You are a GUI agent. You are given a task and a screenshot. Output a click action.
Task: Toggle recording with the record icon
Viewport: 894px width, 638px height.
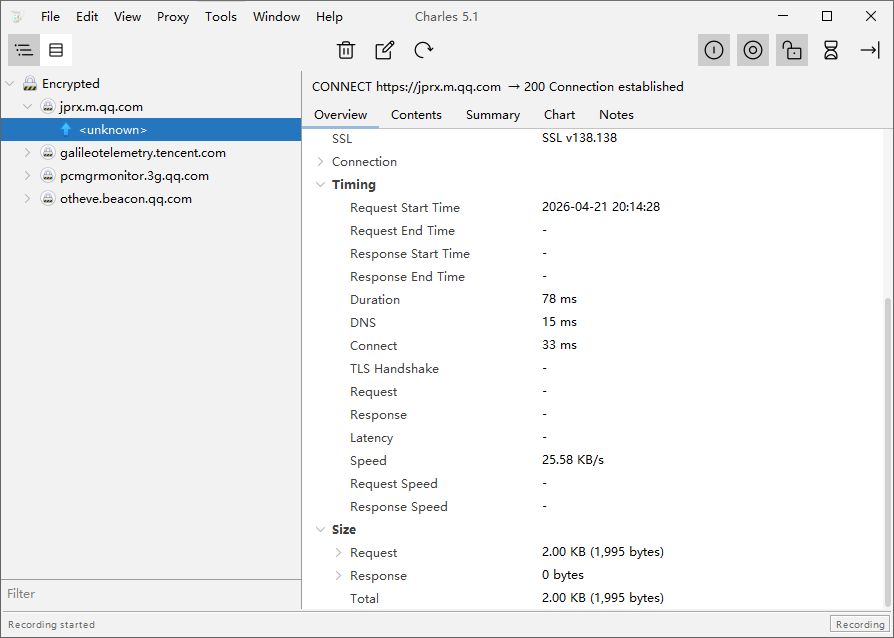pyautogui.click(x=753, y=50)
